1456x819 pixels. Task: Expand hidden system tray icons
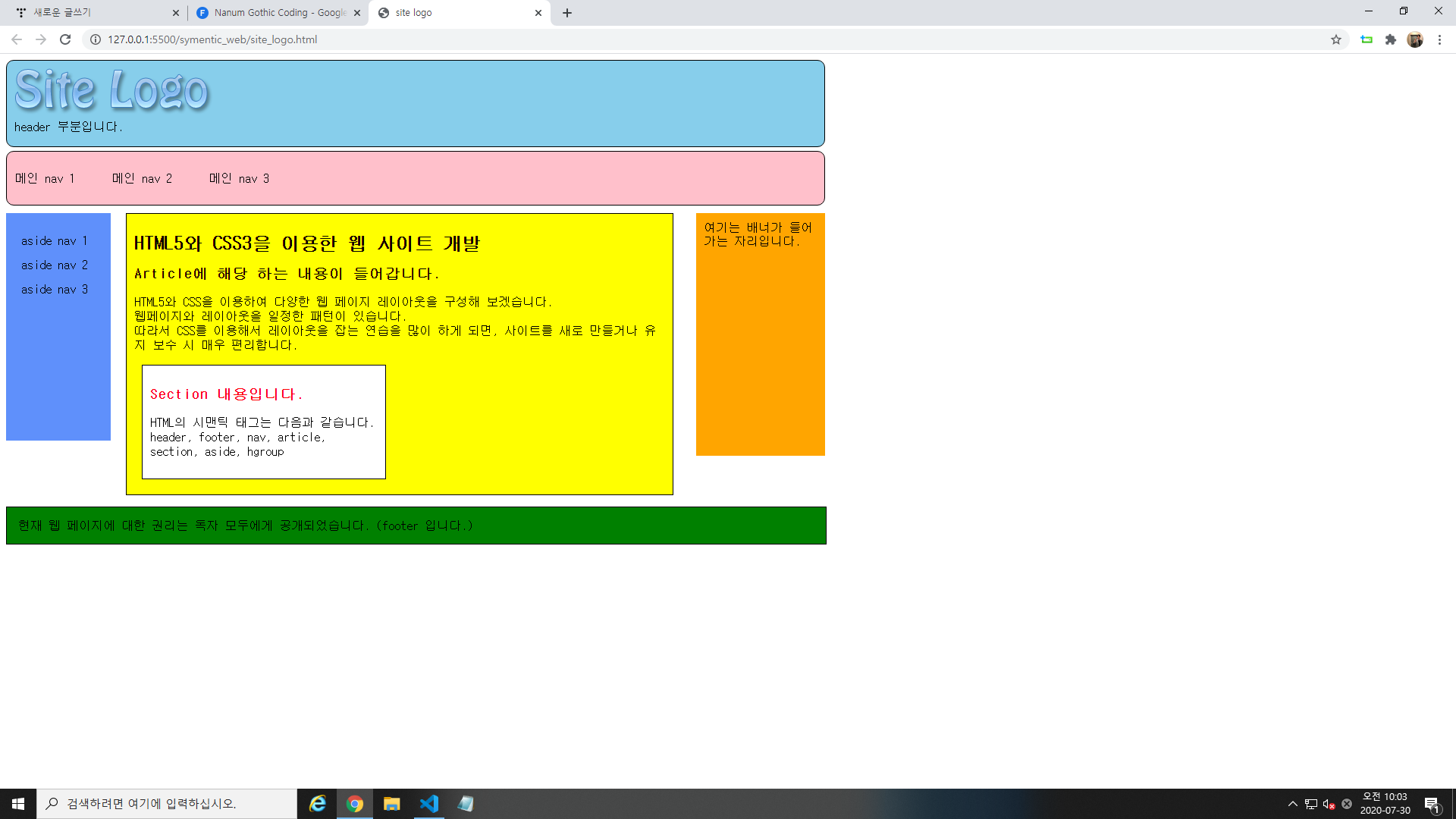(1292, 804)
